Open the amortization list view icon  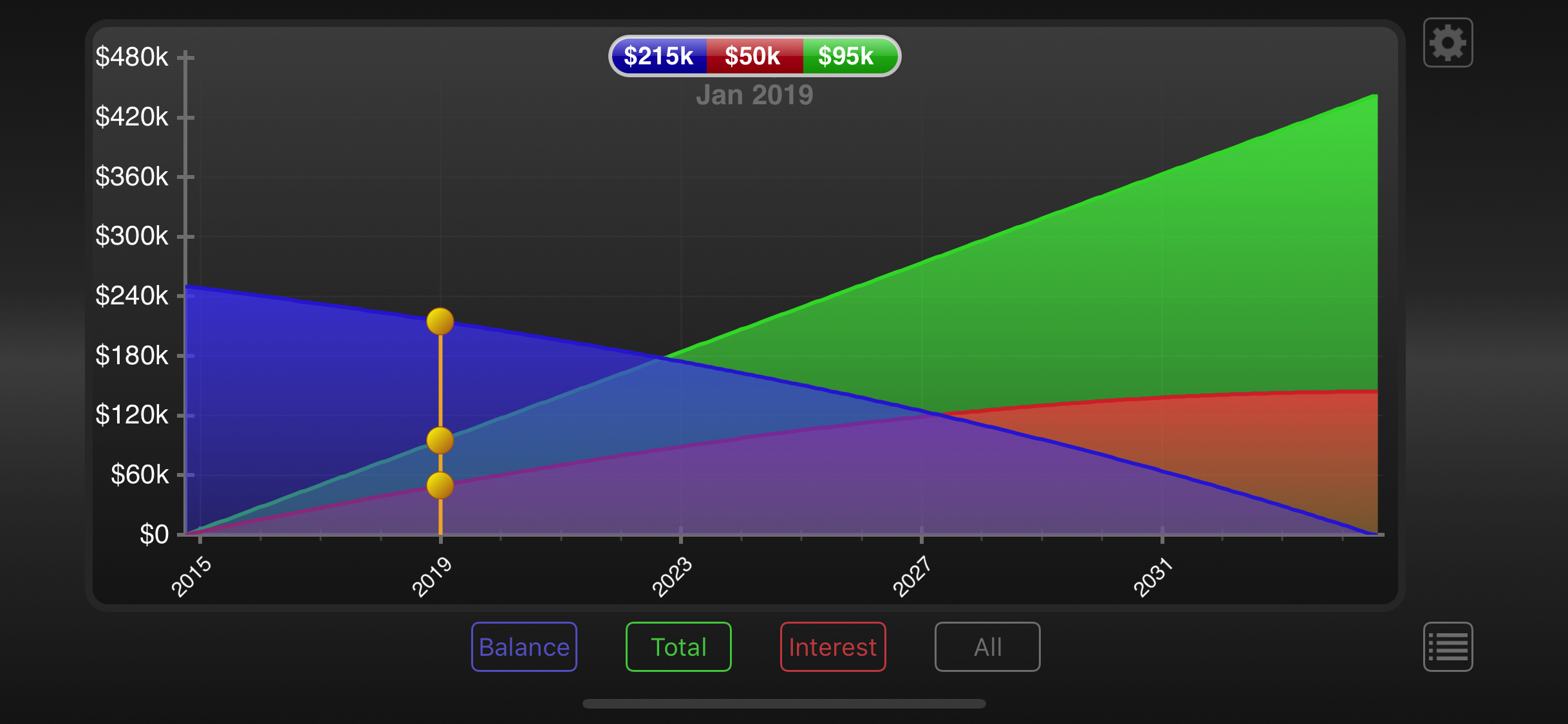(x=1448, y=646)
